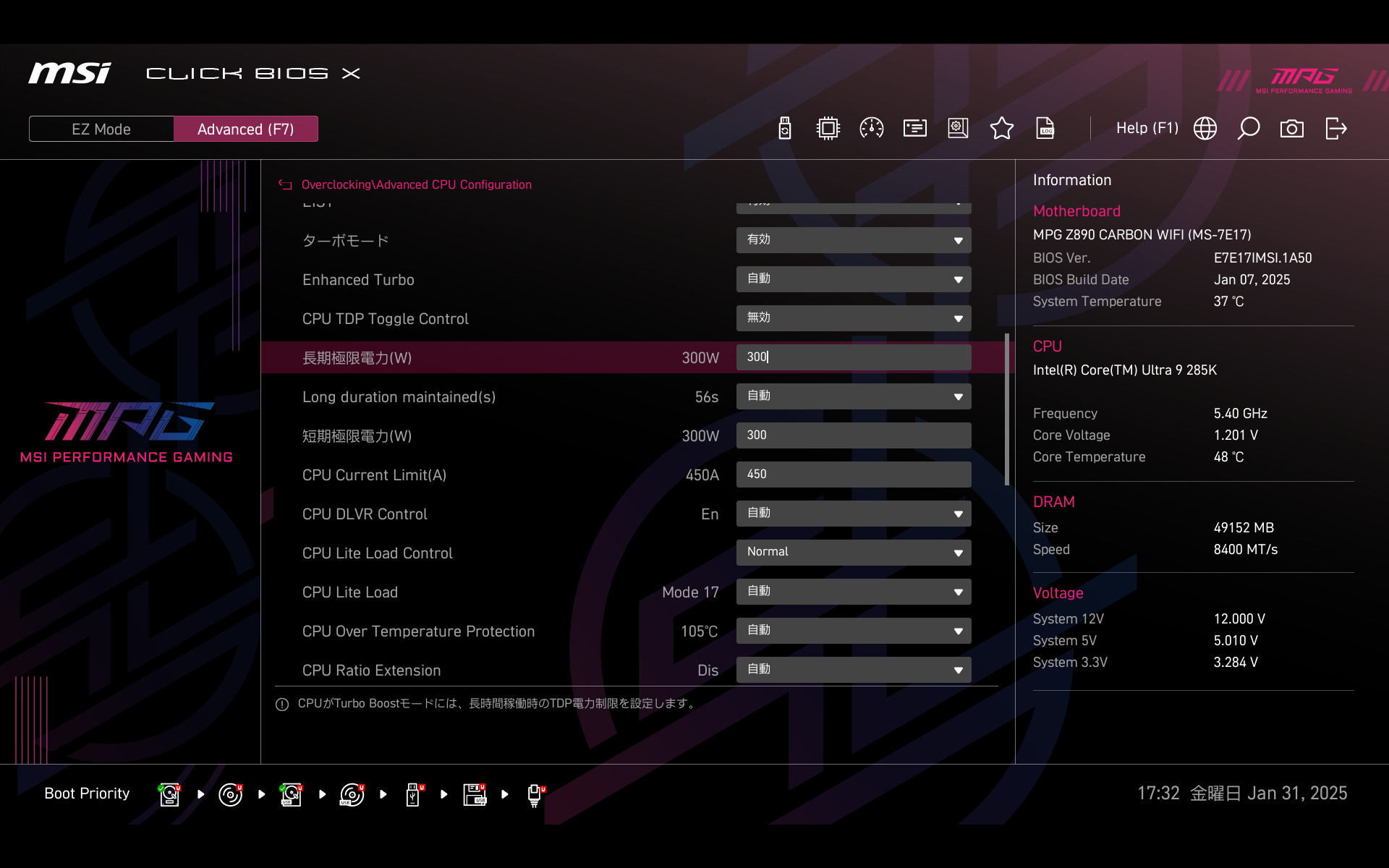Click the Boot Priority label
Image resolution: width=1389 pixels, height=868 pixels.
click(x=87, y=793)
